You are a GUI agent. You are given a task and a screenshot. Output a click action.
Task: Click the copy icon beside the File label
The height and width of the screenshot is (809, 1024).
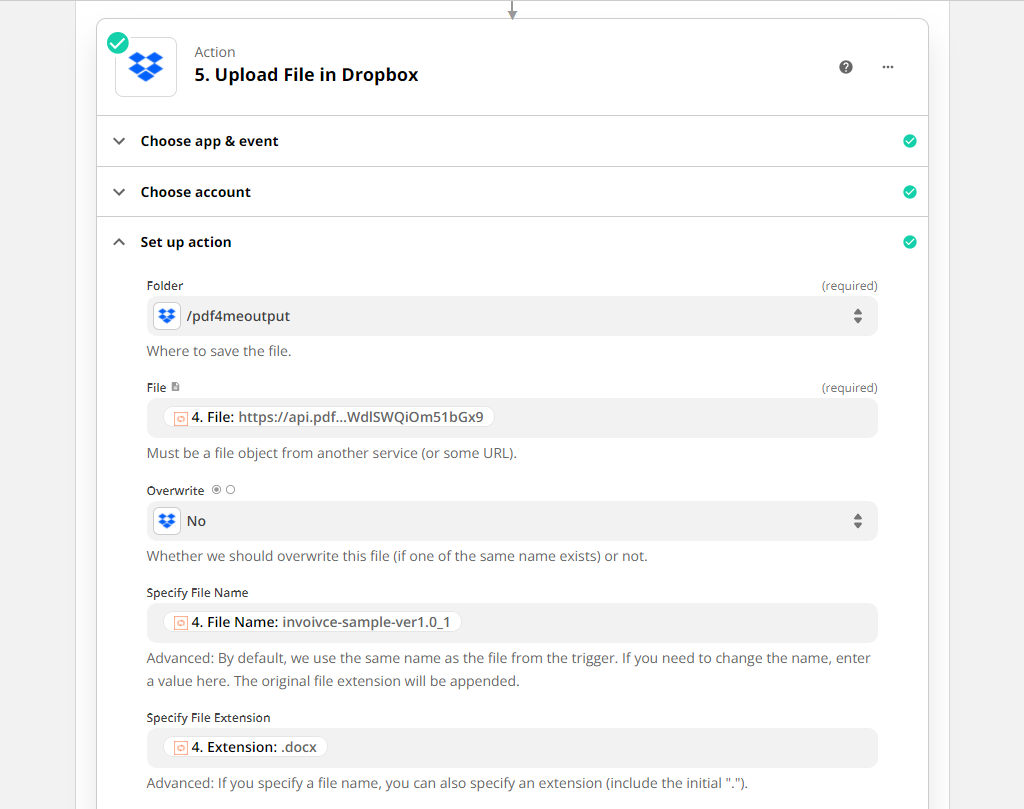pos(175,385)
